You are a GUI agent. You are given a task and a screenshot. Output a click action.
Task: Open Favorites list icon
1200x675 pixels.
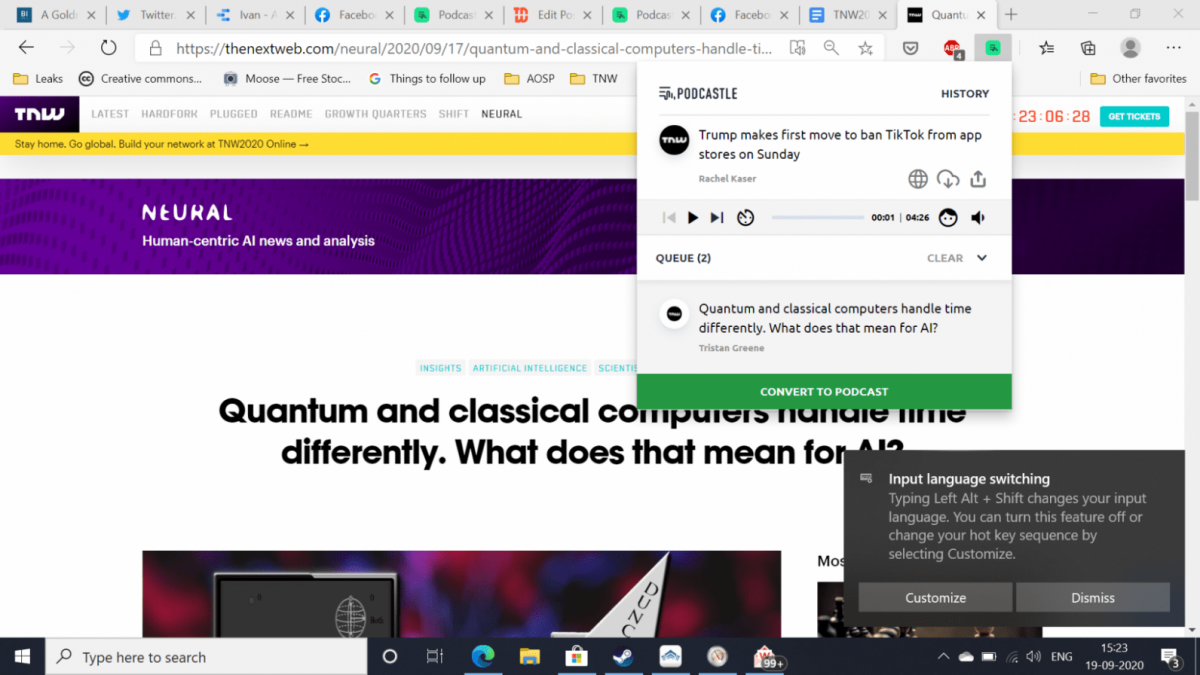point(1046,48)
